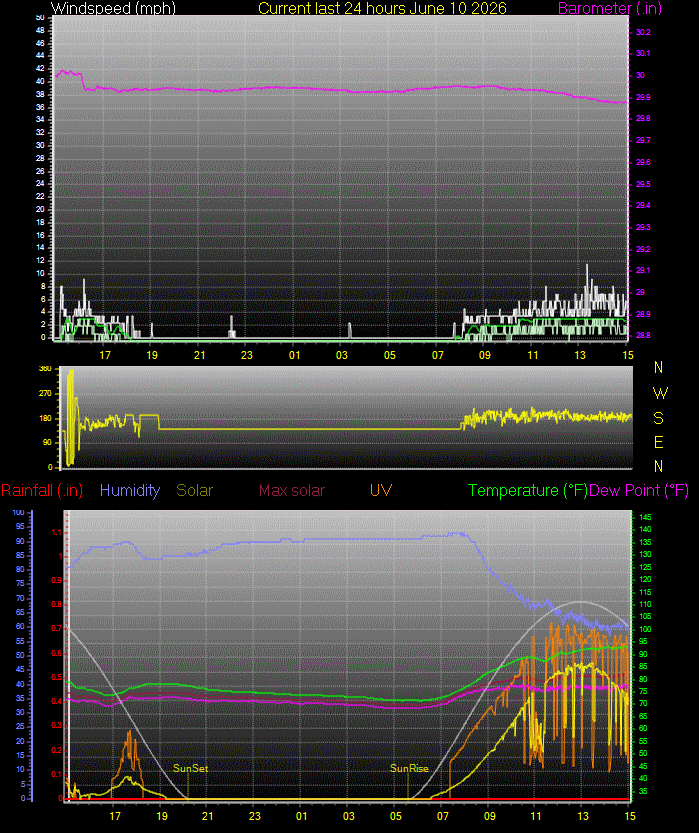The height and width of the screenshot is (833, 699).
Task: Click the 'UV' legend label
Action: (381, 490)
